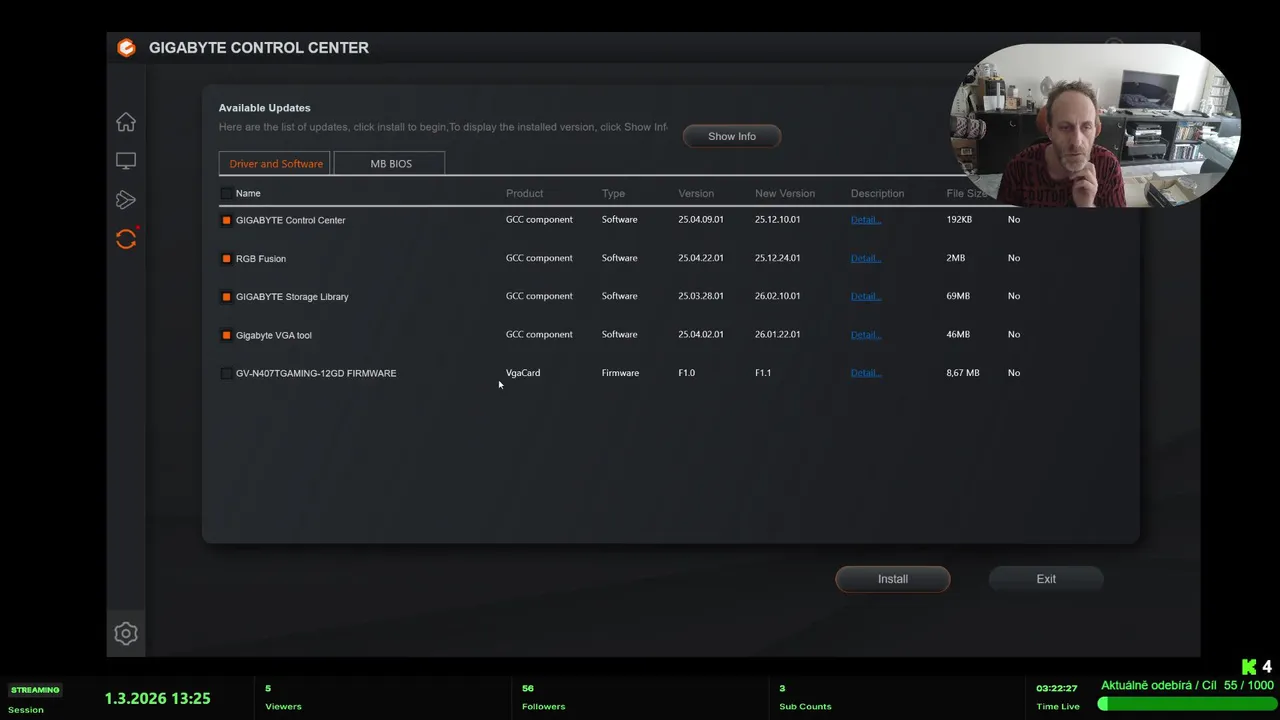1280x720 pixels.
Task: Open the performance arrow sidebar icon
Action: click(126, 200)
